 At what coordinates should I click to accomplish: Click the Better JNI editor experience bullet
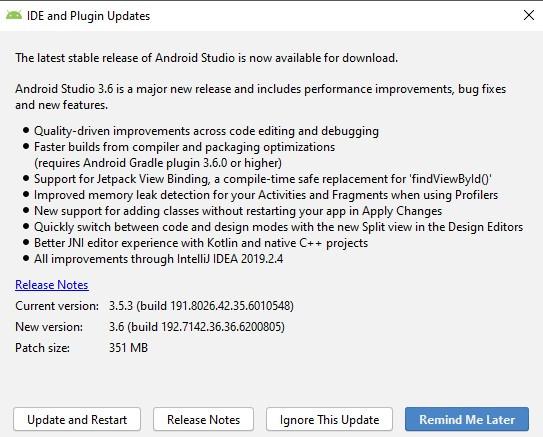coord(201,243)
